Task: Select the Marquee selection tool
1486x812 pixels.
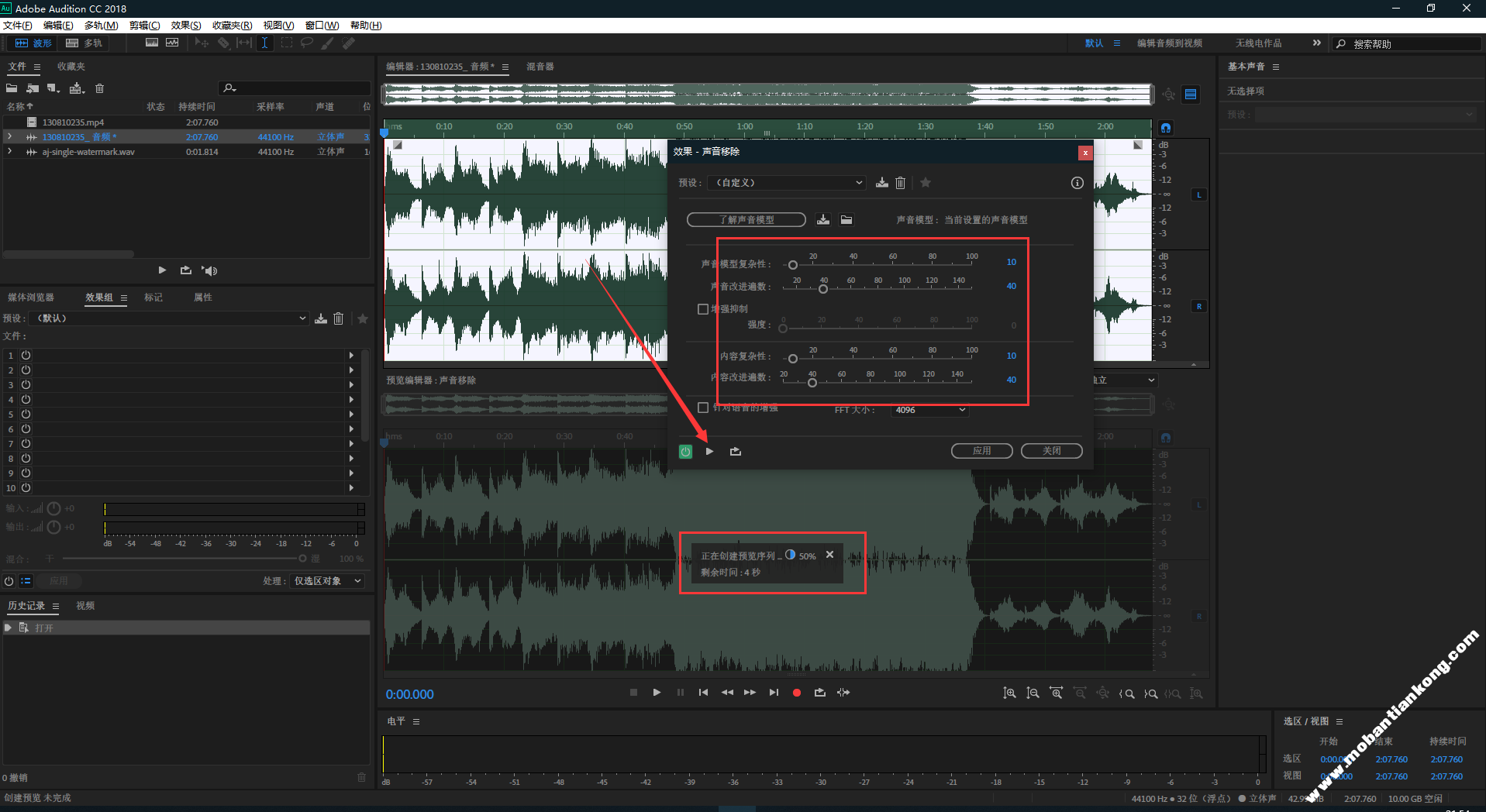Action: click(286, 43)
